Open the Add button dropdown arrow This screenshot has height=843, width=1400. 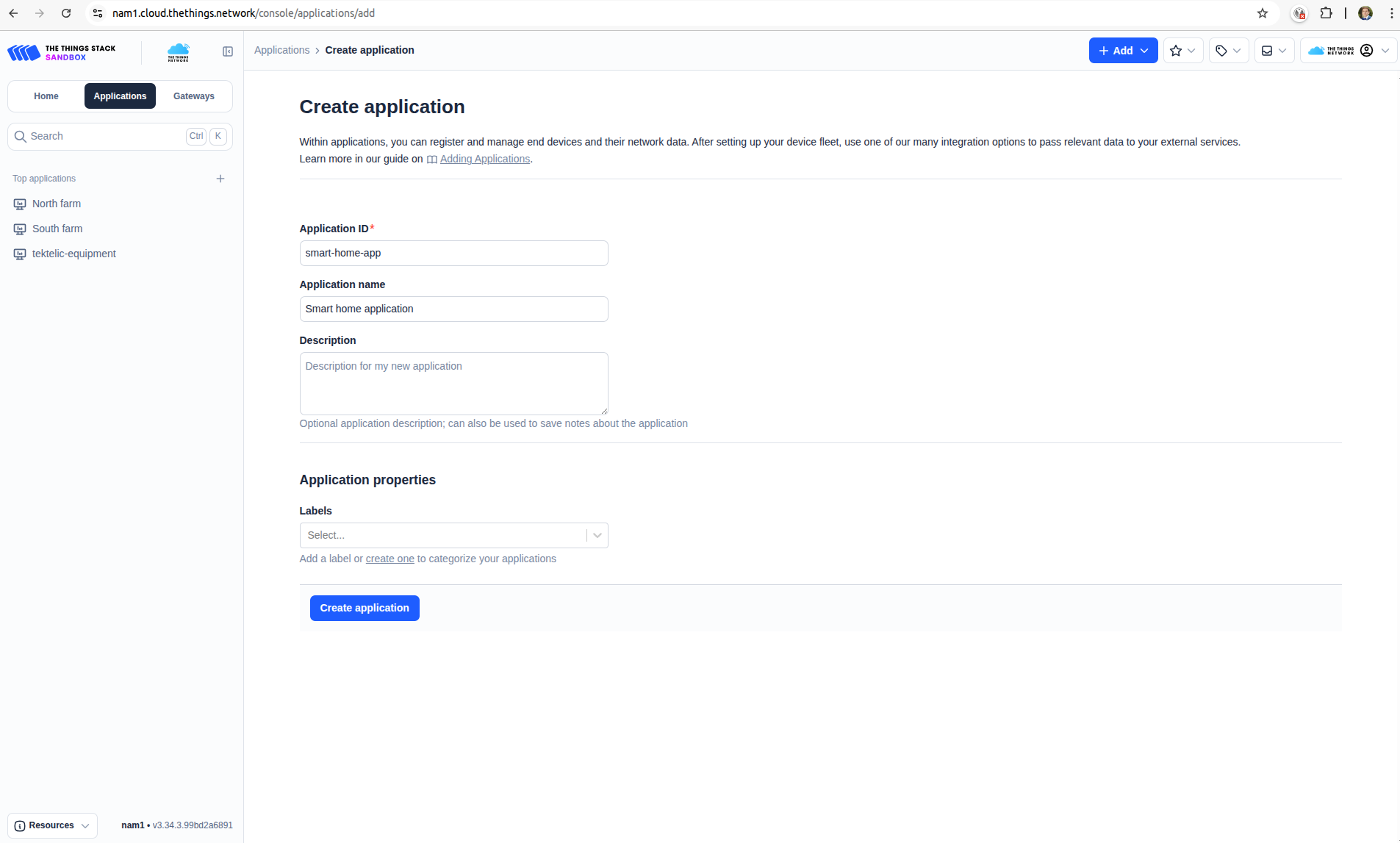coord(1144,50)
